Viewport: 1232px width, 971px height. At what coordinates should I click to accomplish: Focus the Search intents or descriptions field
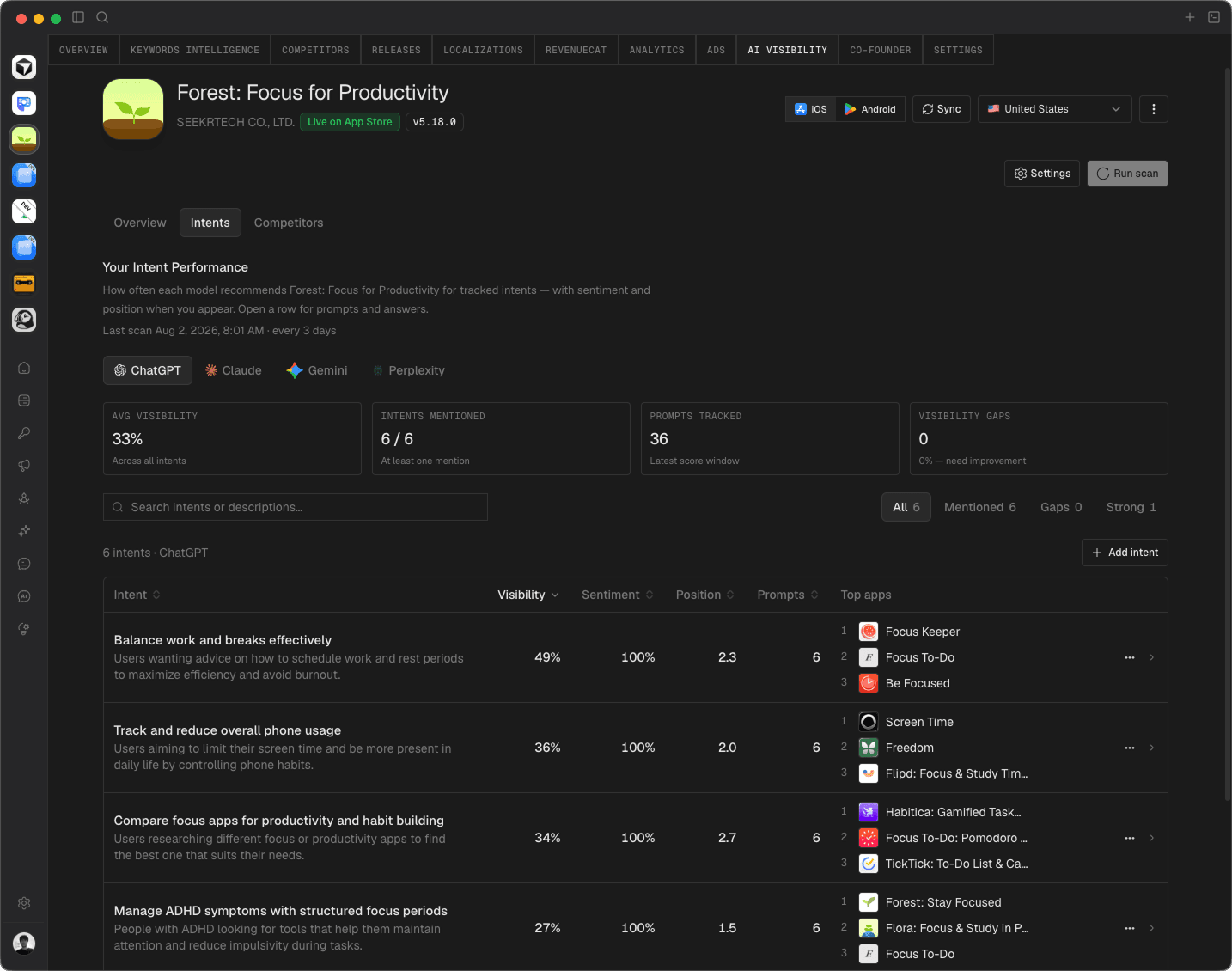coord(296,507)
